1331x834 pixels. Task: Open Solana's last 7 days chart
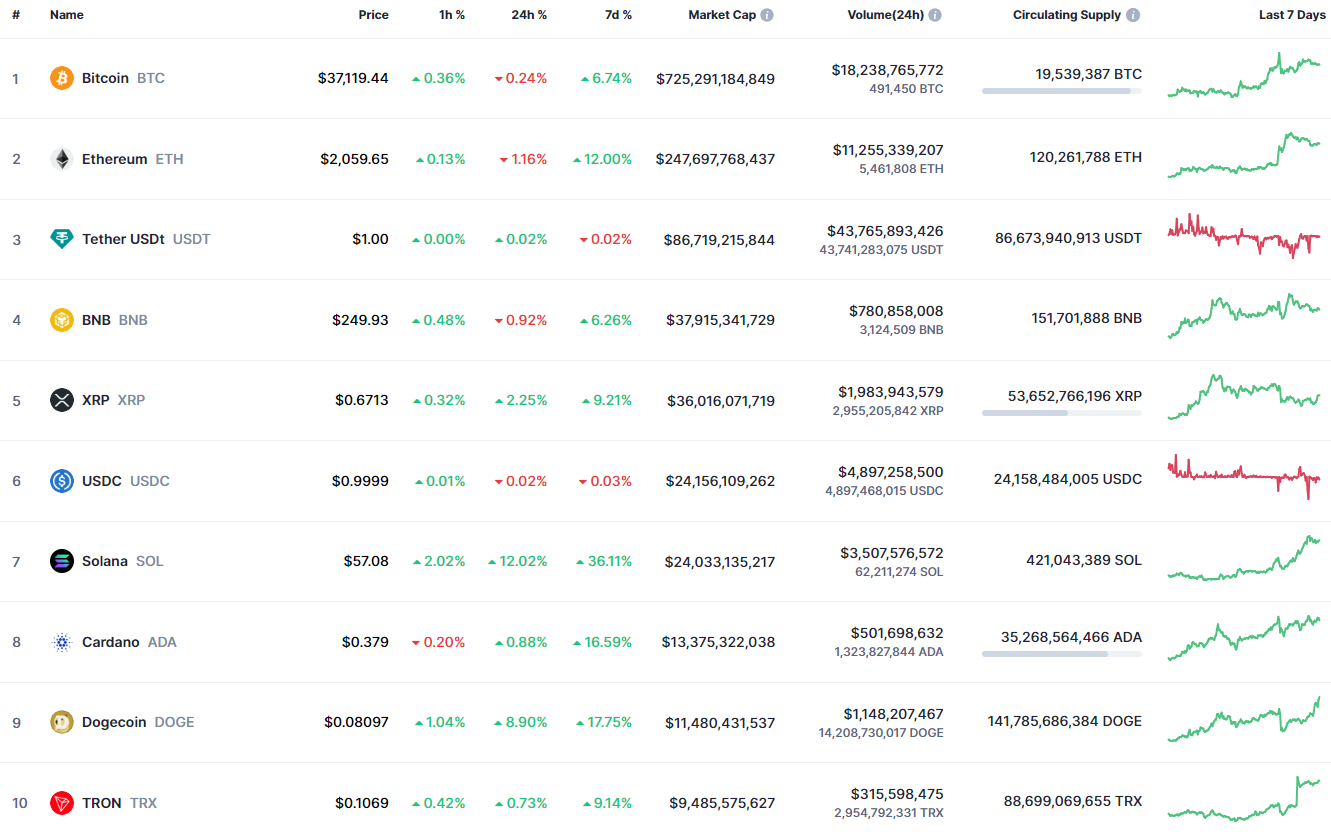1243,559
